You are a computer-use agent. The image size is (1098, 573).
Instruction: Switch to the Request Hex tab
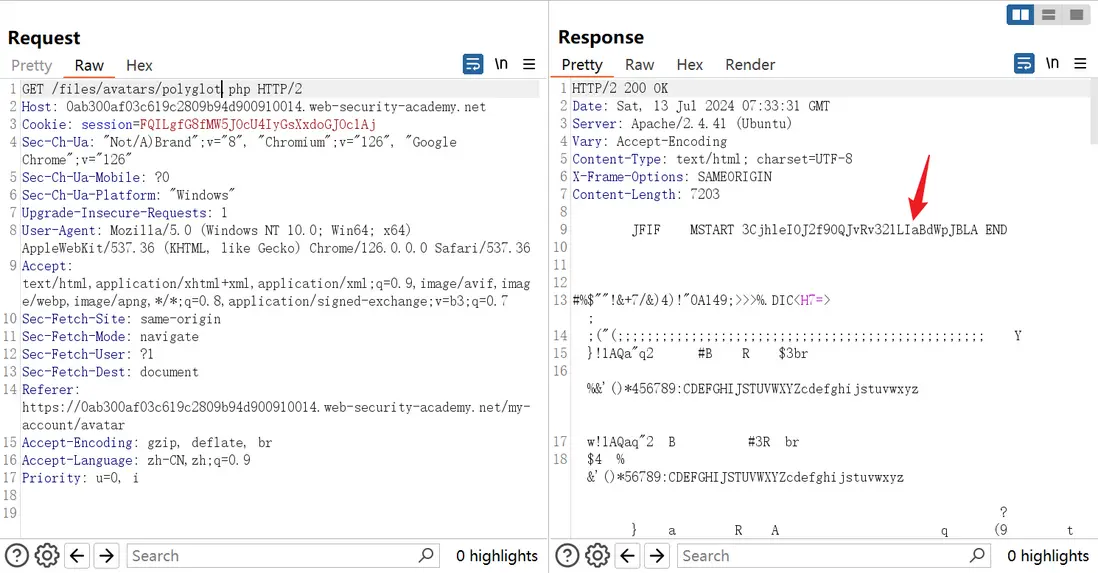[x=139, y=65]
